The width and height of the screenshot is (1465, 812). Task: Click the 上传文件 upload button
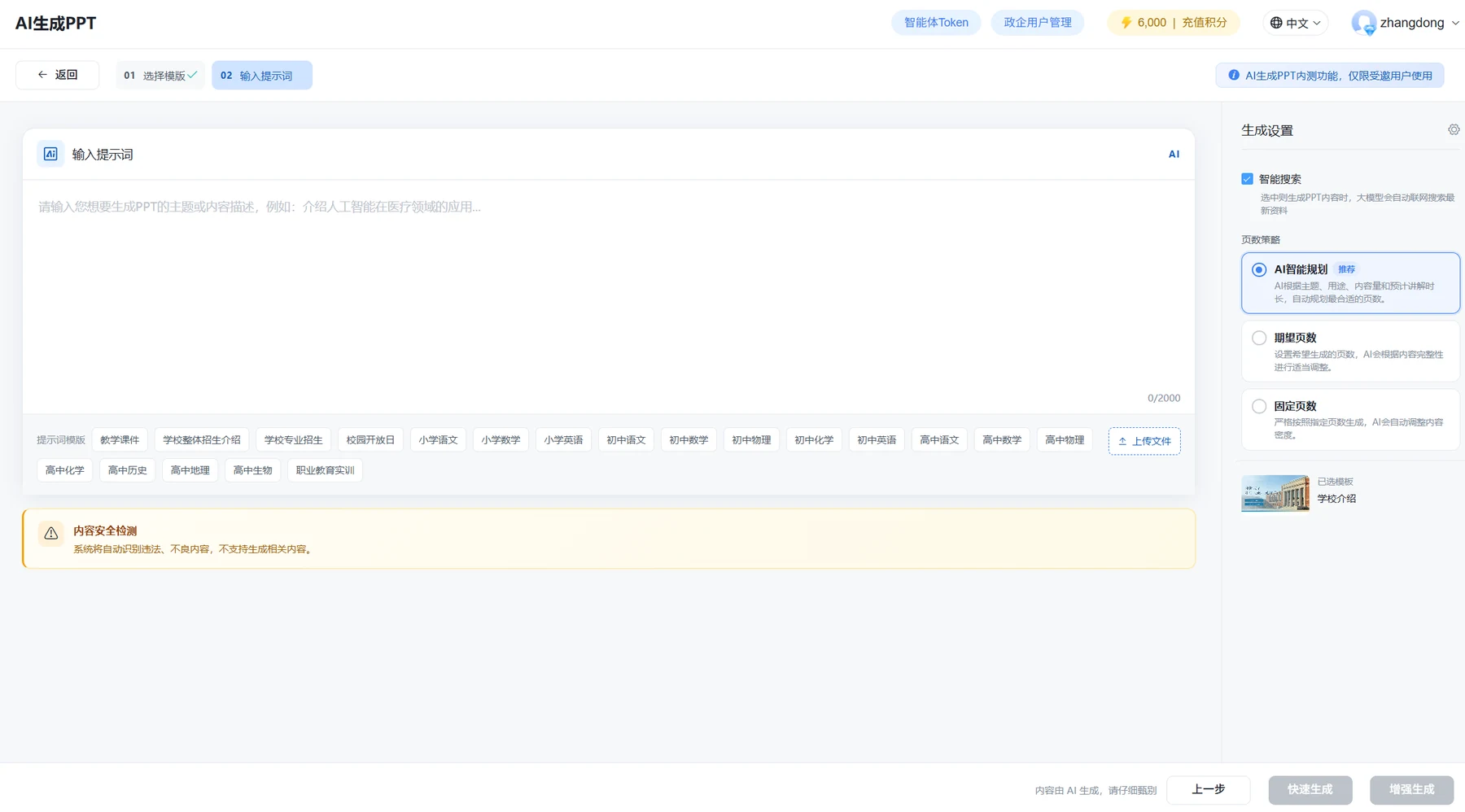click(x=1144, y=441)
